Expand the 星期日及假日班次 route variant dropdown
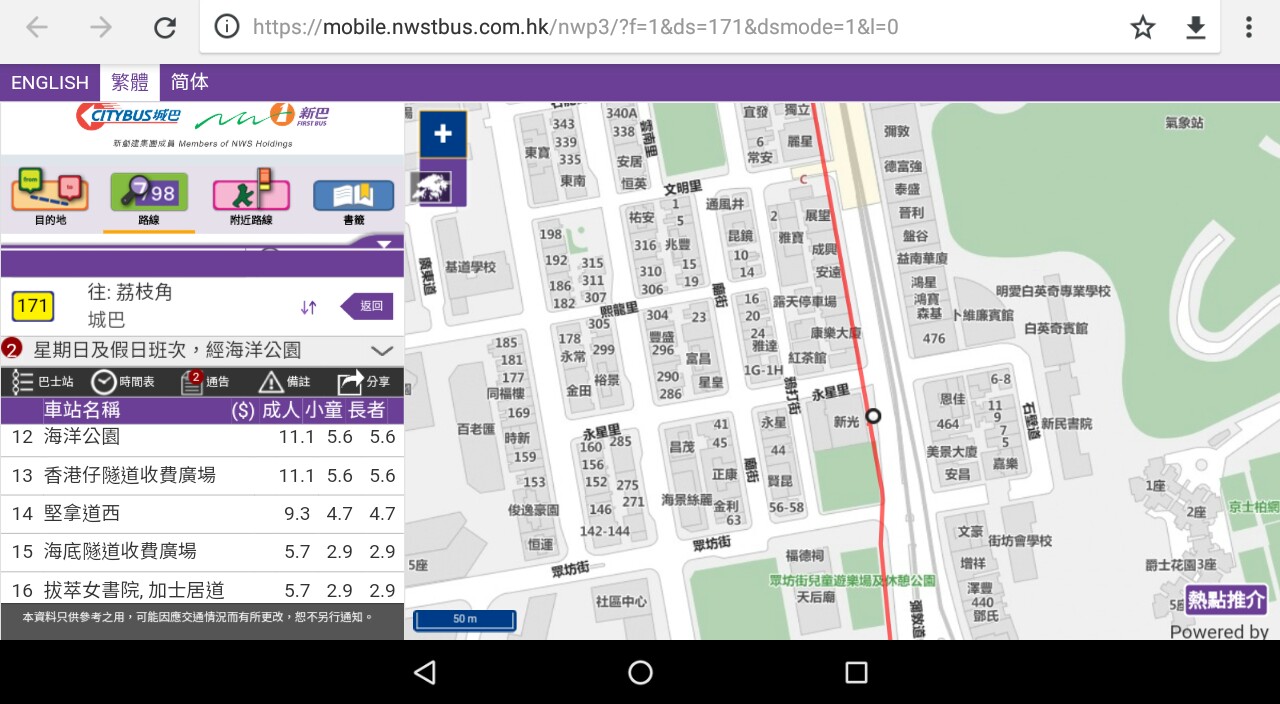The height and width of the screenshot is (704, 1280). (382, 350)
